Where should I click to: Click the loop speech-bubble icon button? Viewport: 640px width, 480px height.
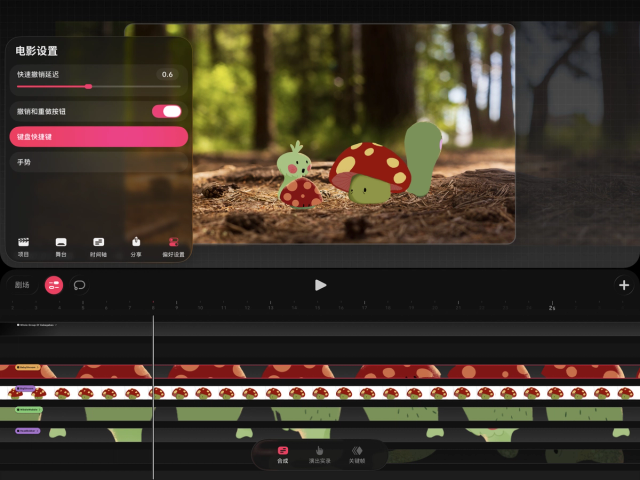tap(79, 285)
